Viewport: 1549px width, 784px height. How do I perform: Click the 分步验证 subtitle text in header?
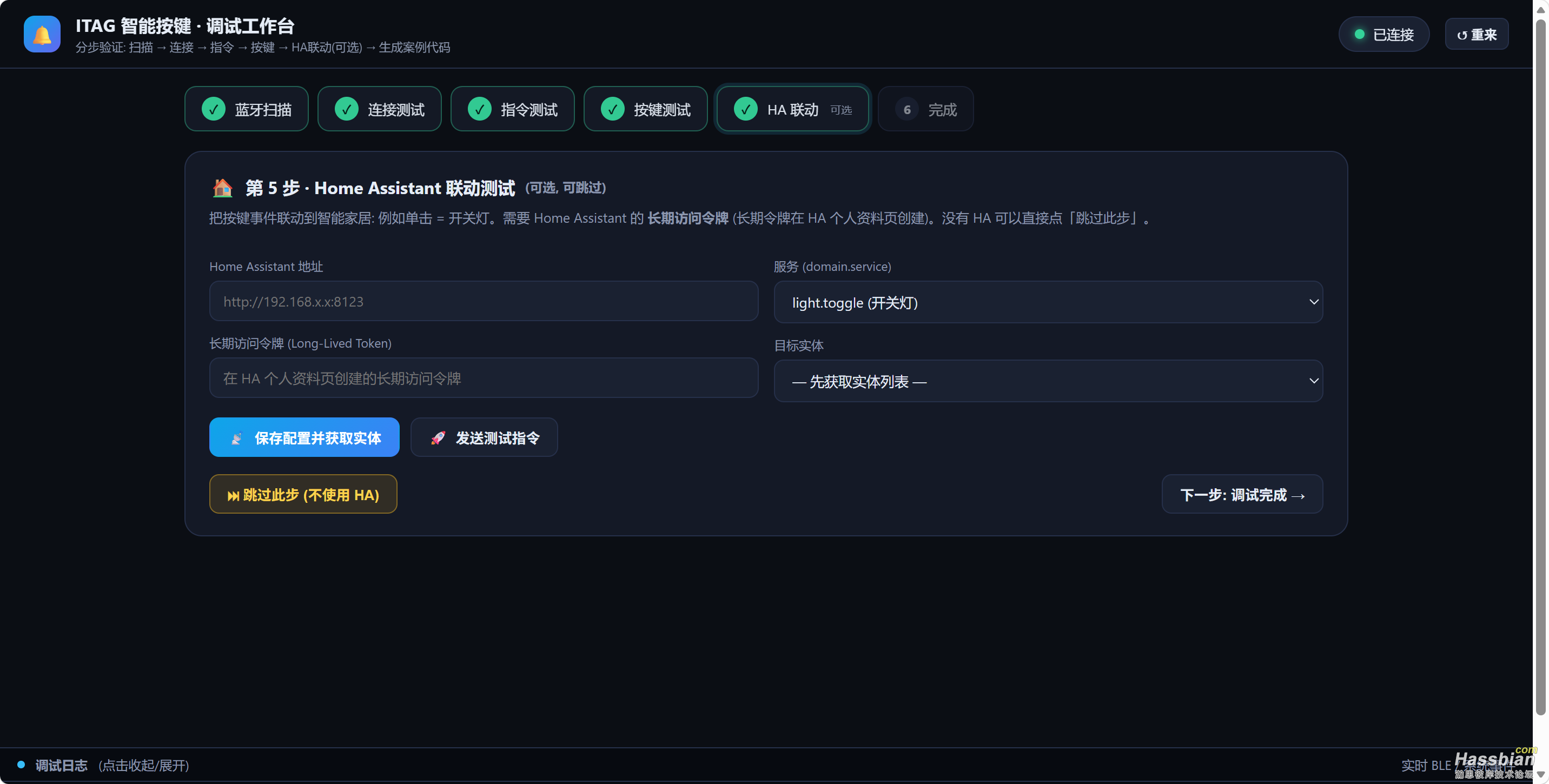pyautogui.click(x=262, y=48)
